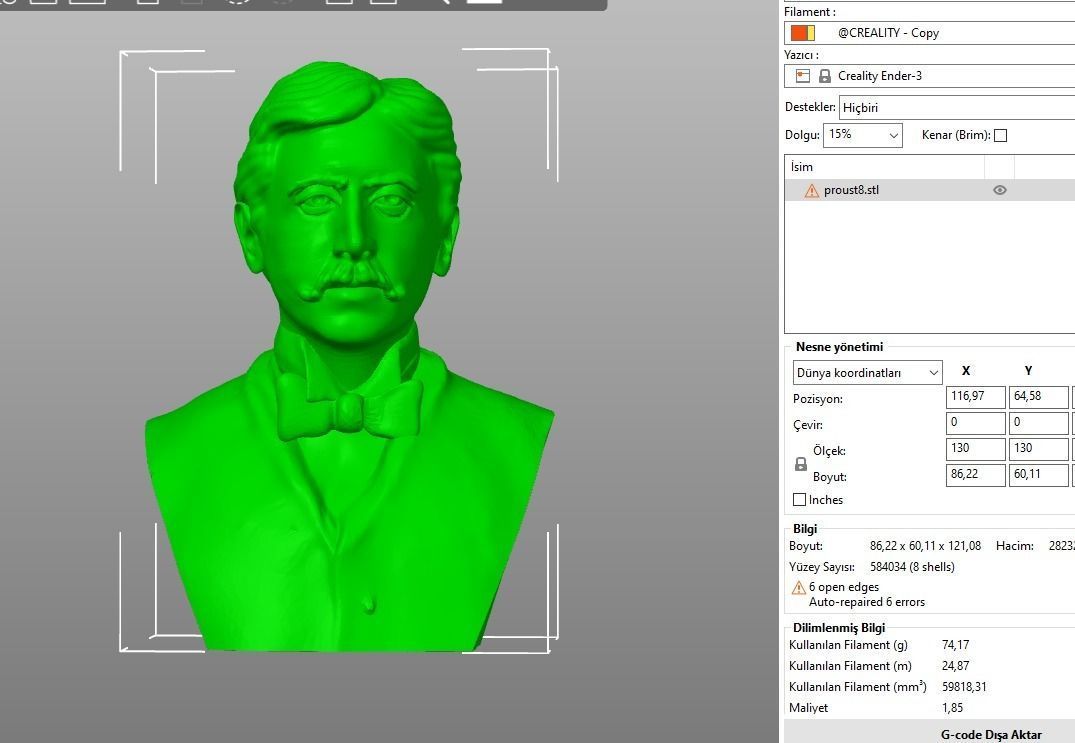Click the size value '86,22 x 60,11 x 121,08'
The image size is (1075, 743).
pos(925,546)
